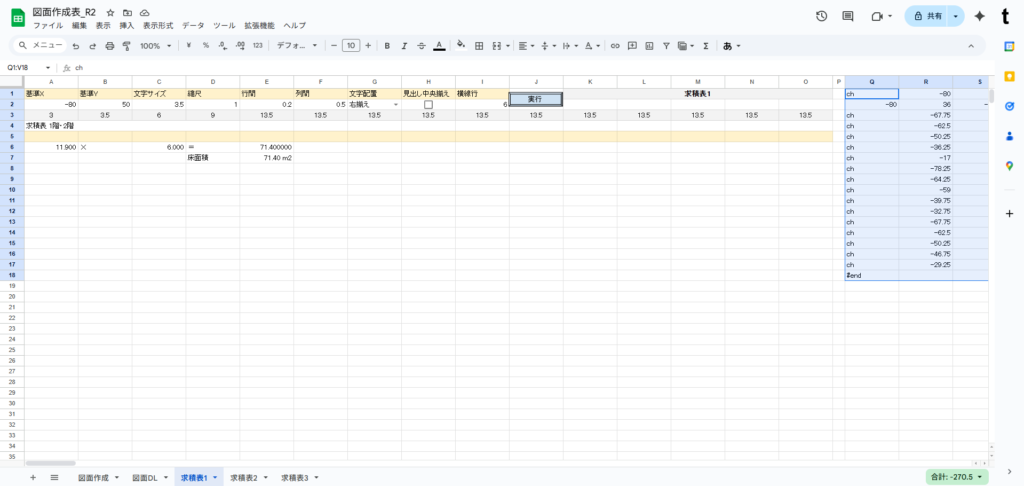Open the 挿入 menu
The image size is (1024, 486).
point(127,25)
